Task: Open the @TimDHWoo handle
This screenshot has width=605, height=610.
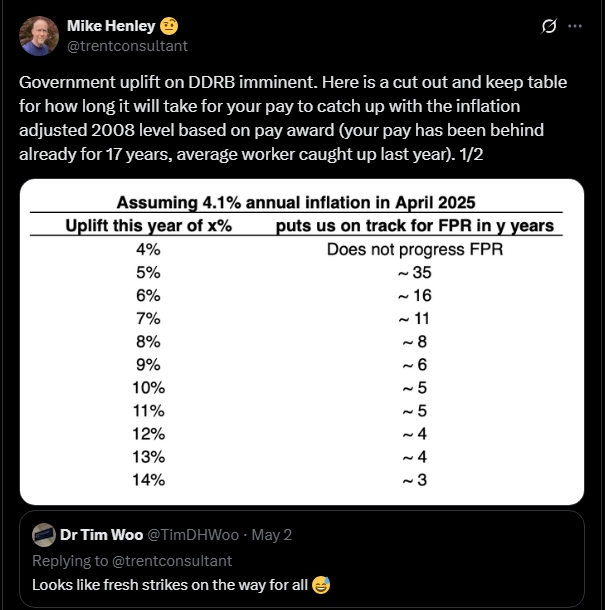Action: pyautogui.click(x=193, y=535)
